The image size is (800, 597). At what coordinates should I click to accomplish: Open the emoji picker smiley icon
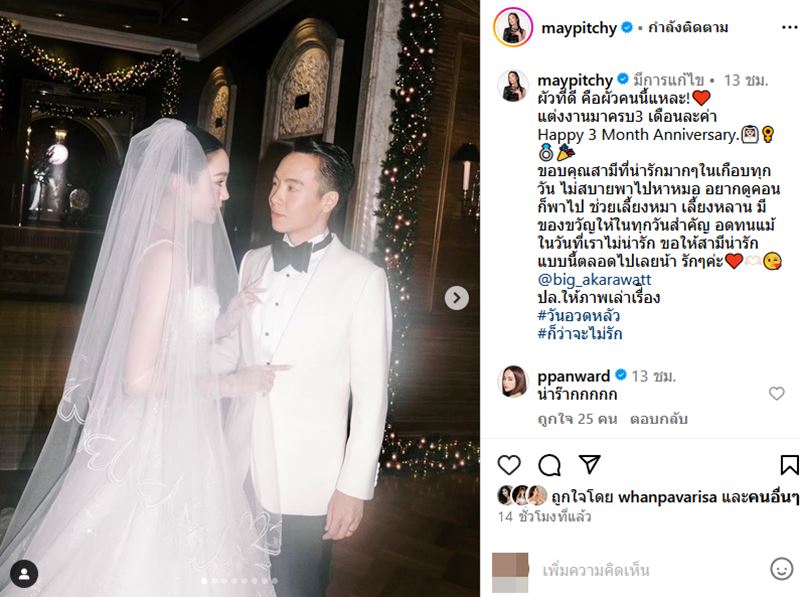781,569
